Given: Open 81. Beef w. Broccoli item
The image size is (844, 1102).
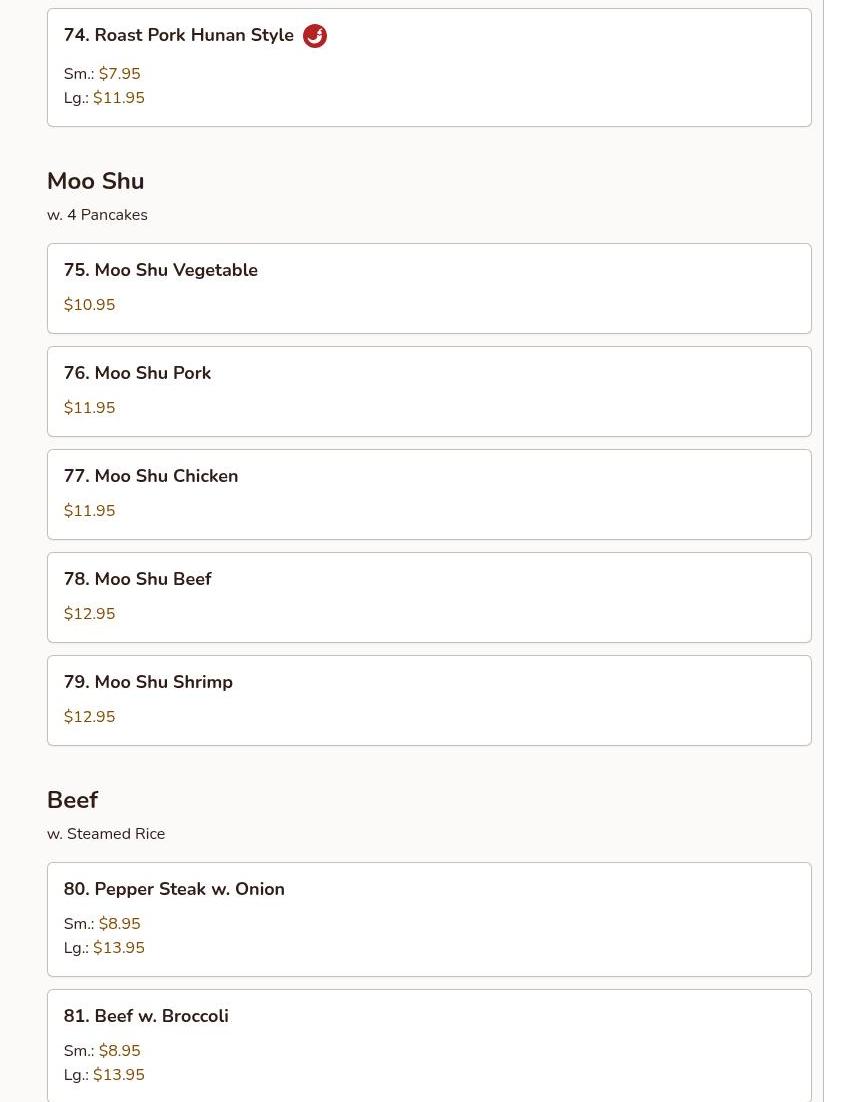Looking at the screenshot, I should 429,1046.
